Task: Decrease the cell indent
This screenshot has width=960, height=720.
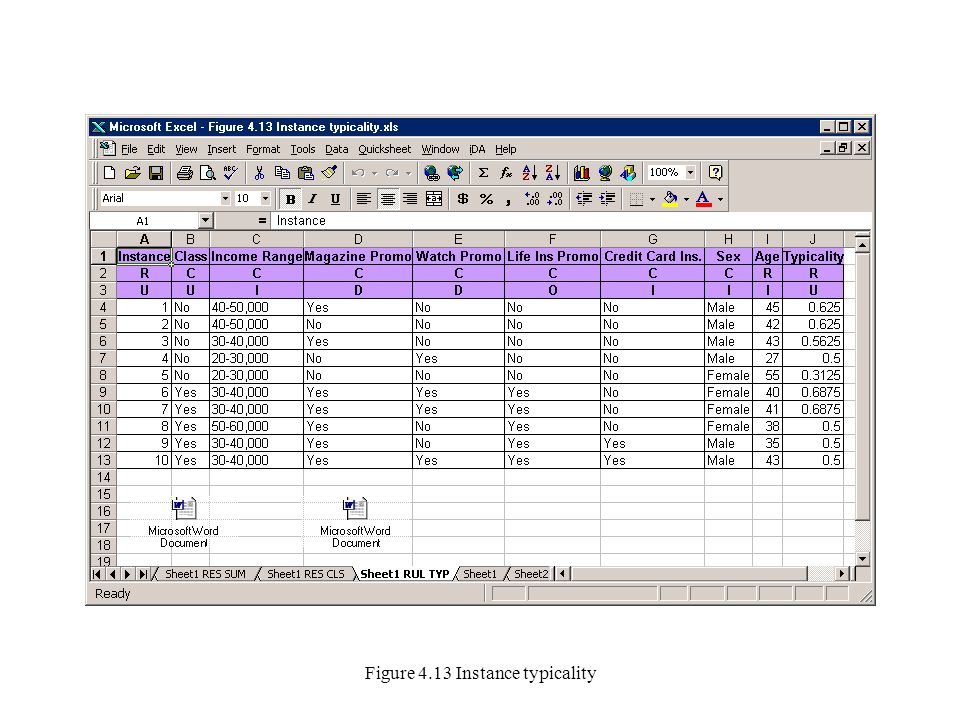Action: 584,199
